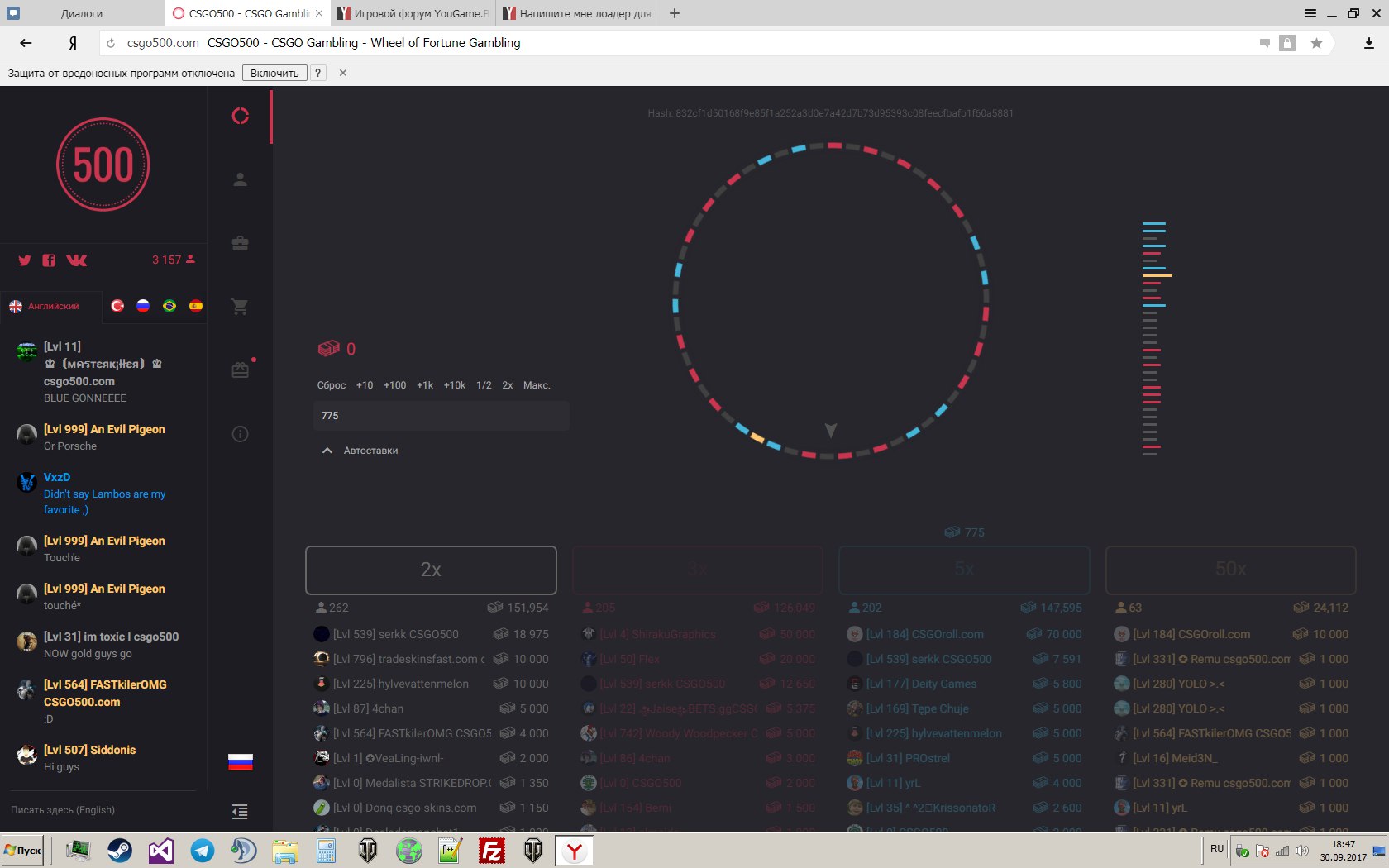The height and width of the screenshot is (868, 1389).
Task: Open Steam from the taskbar
Action: [120, 850]
